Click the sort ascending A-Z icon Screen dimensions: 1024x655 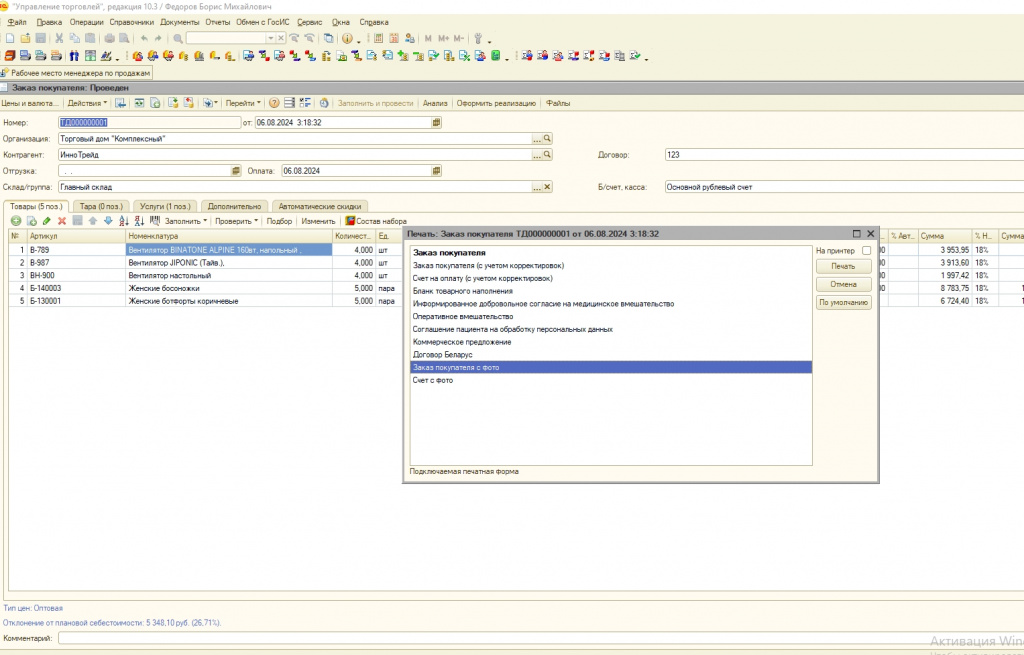pos(124,220)
